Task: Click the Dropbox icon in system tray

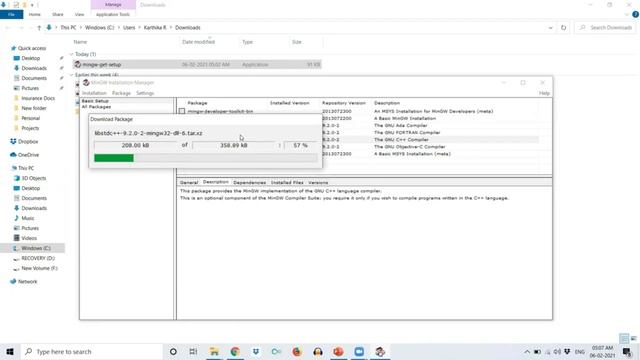Action: coord(567,352)
